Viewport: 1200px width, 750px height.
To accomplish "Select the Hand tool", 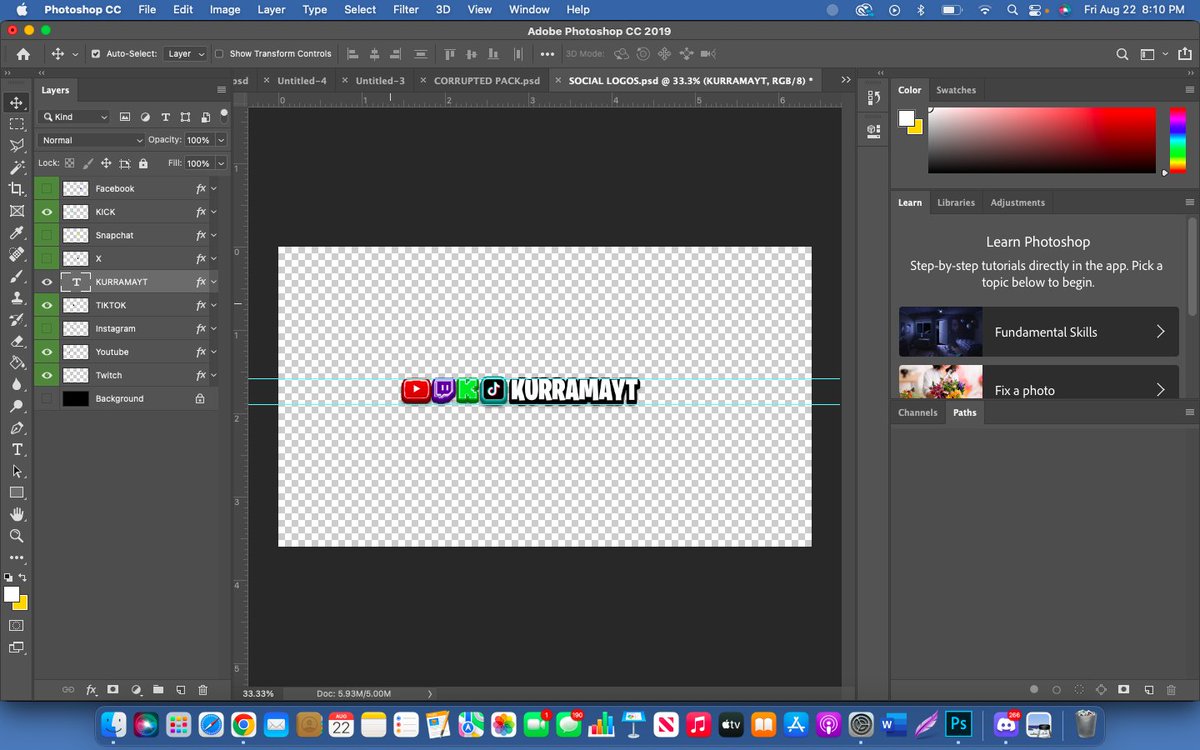I will [16, 514].
